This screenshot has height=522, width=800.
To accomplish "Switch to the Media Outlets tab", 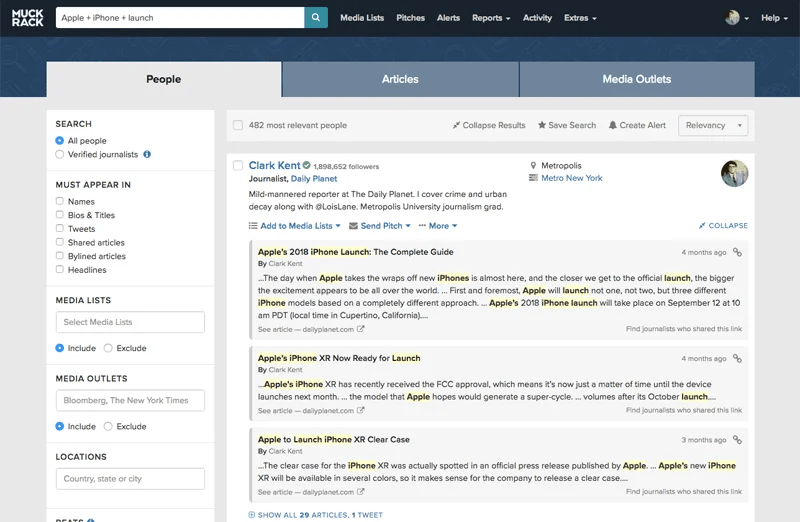I will 637,80.
